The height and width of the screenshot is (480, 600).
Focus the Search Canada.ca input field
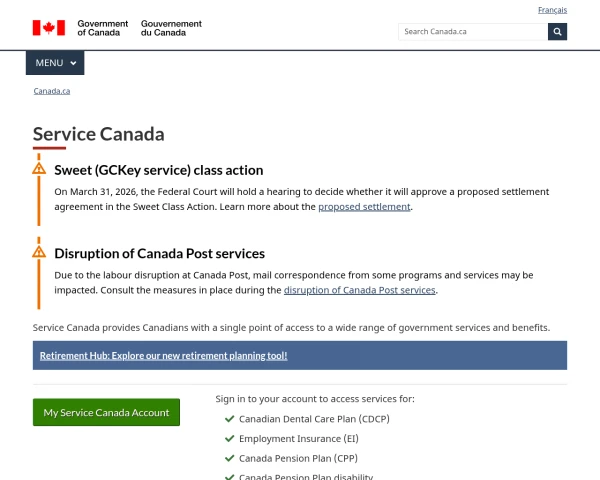point(472,31)
